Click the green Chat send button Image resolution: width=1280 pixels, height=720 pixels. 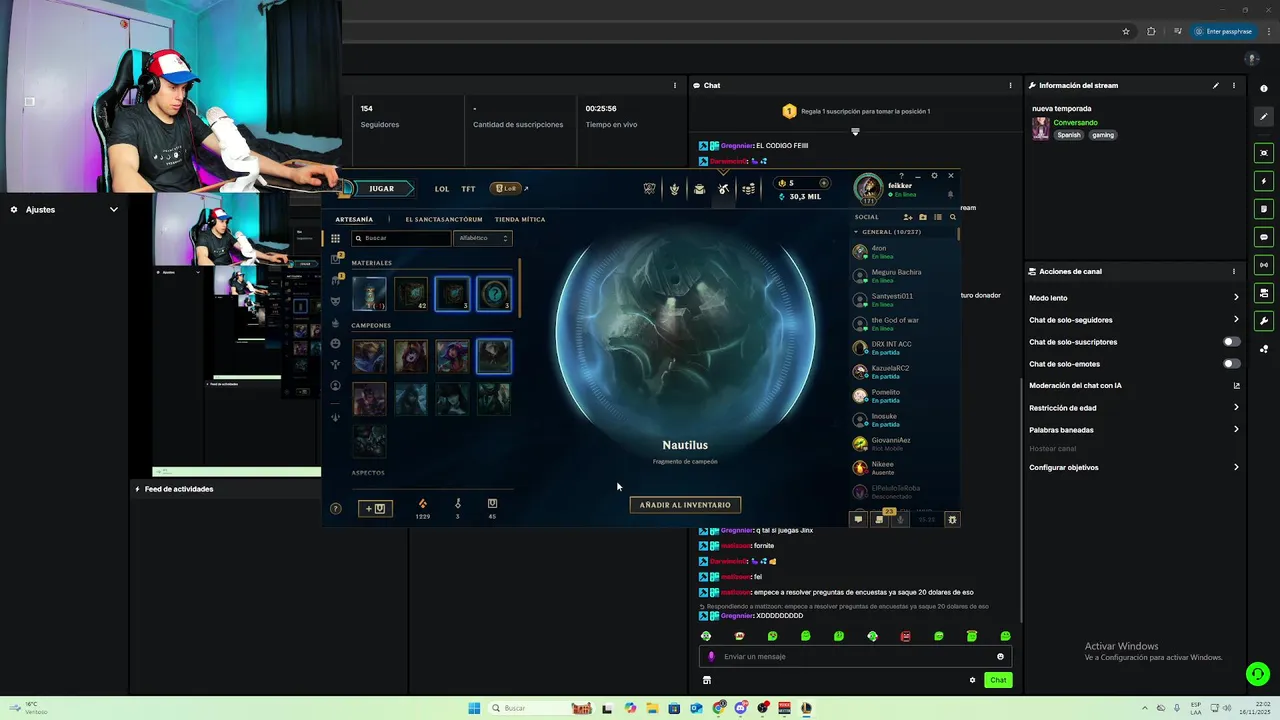click(998, 680)
